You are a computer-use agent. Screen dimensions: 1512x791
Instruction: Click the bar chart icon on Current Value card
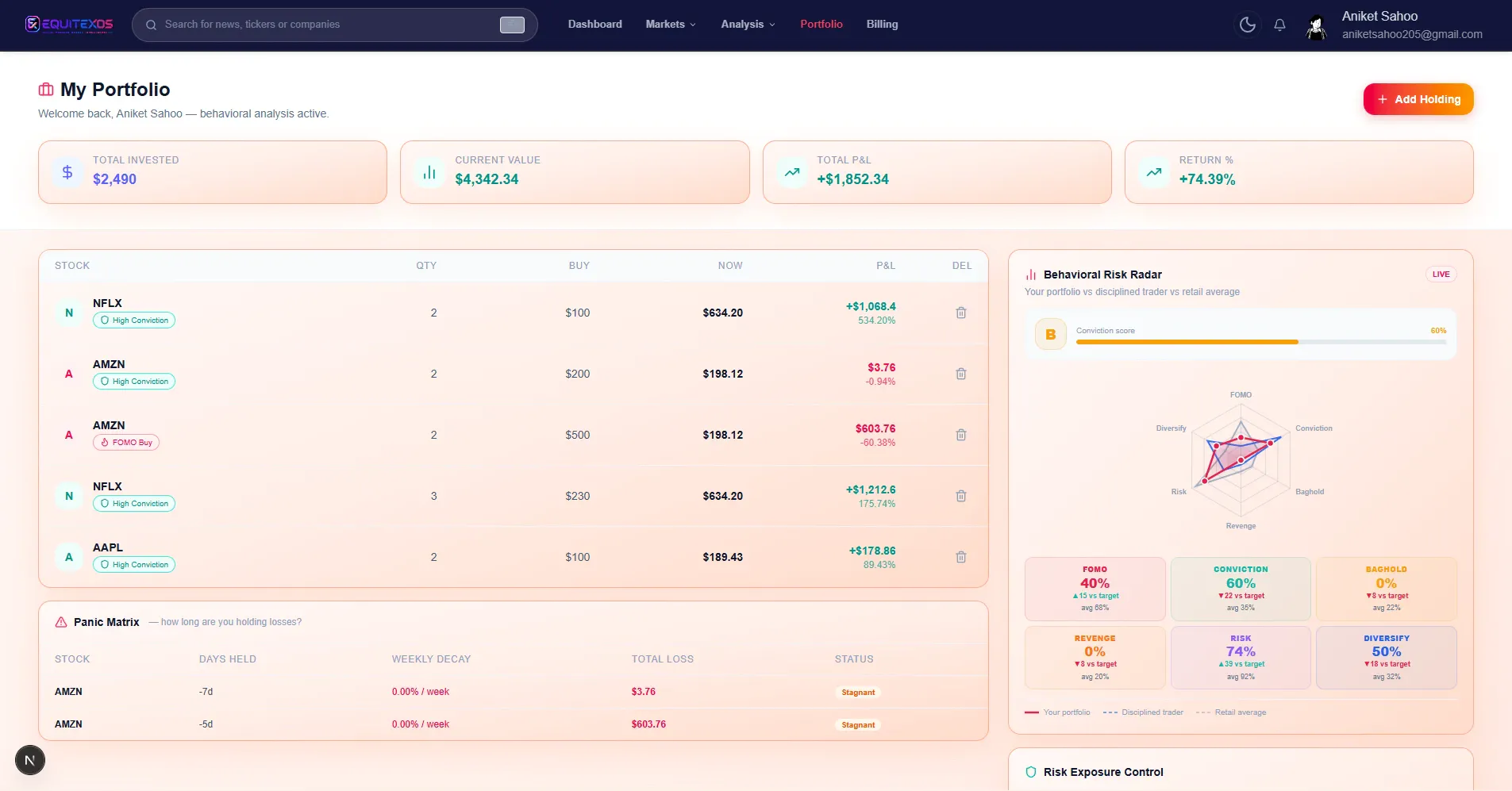pyautogui.click(x=429, y=171)
